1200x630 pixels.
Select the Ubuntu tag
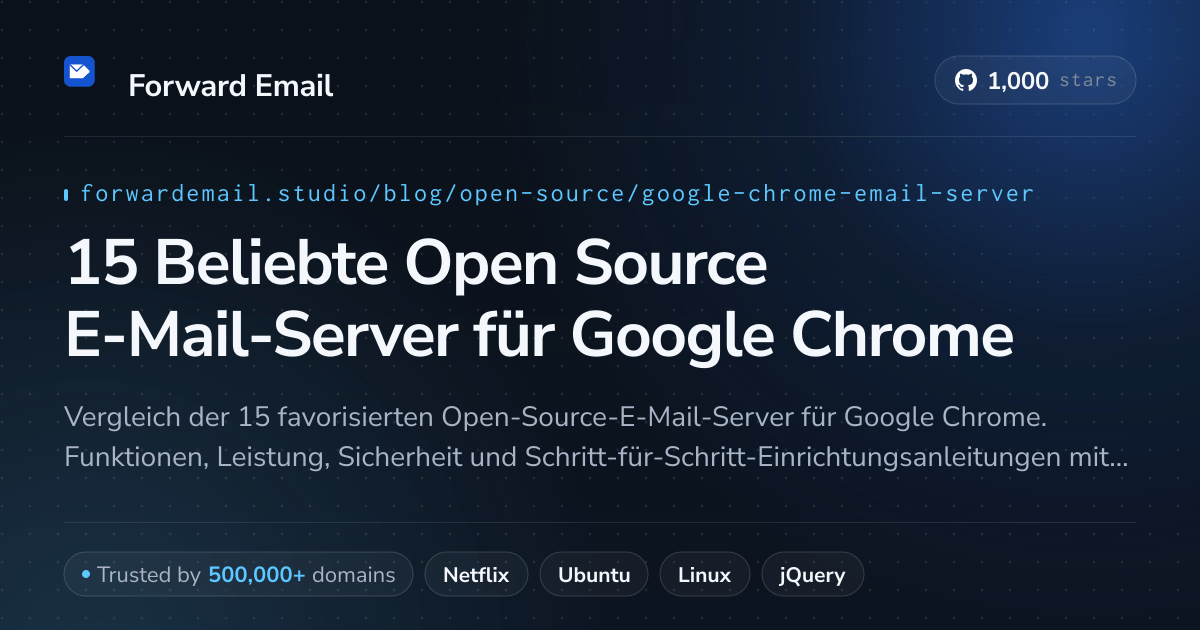[x=594, y=575]
